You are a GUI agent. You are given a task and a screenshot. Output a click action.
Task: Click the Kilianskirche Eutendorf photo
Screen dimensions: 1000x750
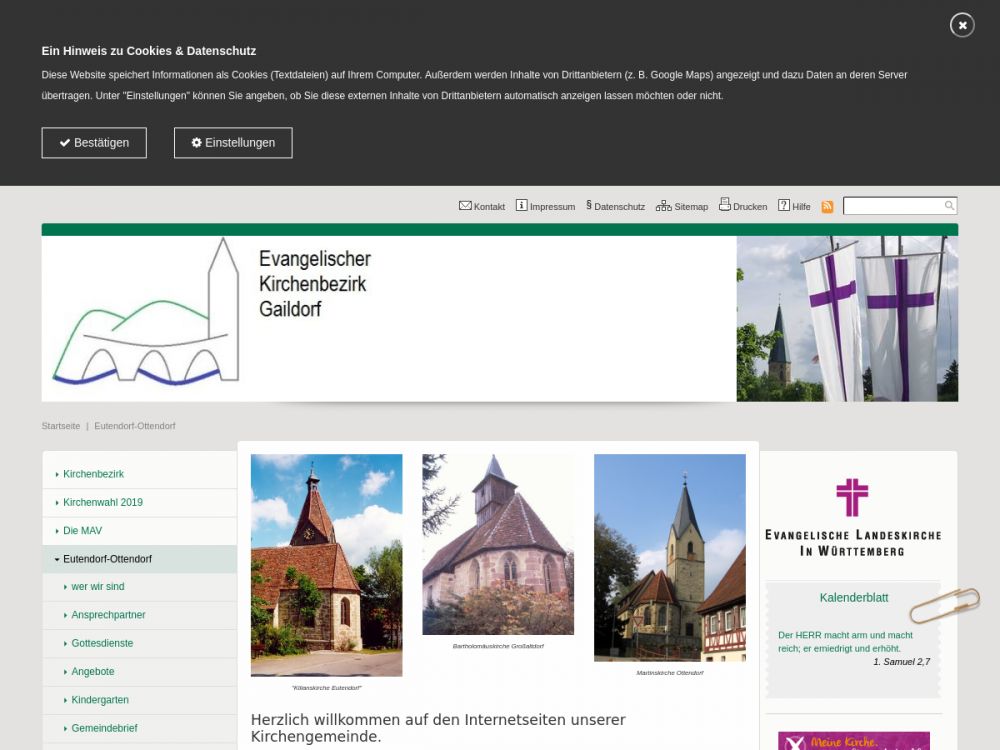coord(326,565)
